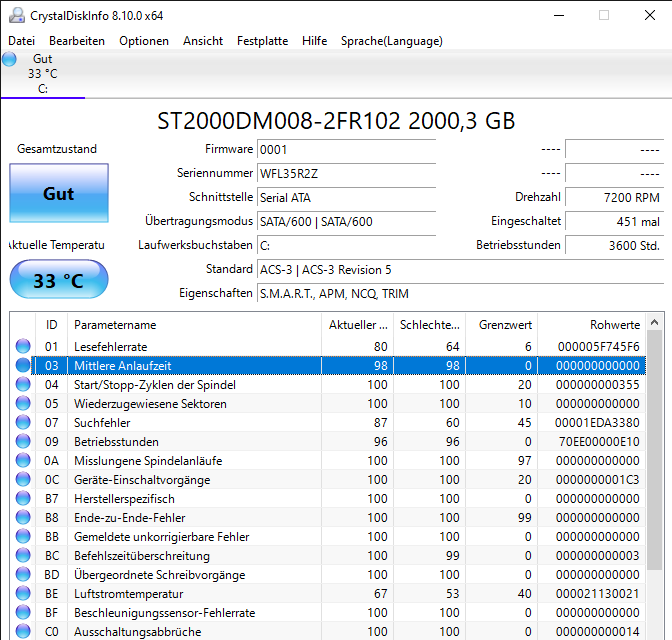Click the Rohwerte column header
672x640 pixels.
[x=592, y=325]
